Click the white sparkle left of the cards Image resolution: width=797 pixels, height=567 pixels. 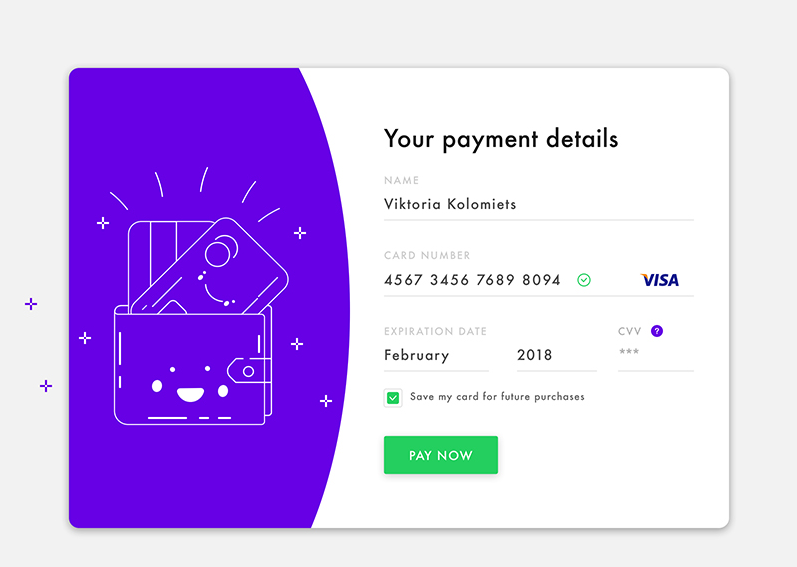[x=103, y=223]
